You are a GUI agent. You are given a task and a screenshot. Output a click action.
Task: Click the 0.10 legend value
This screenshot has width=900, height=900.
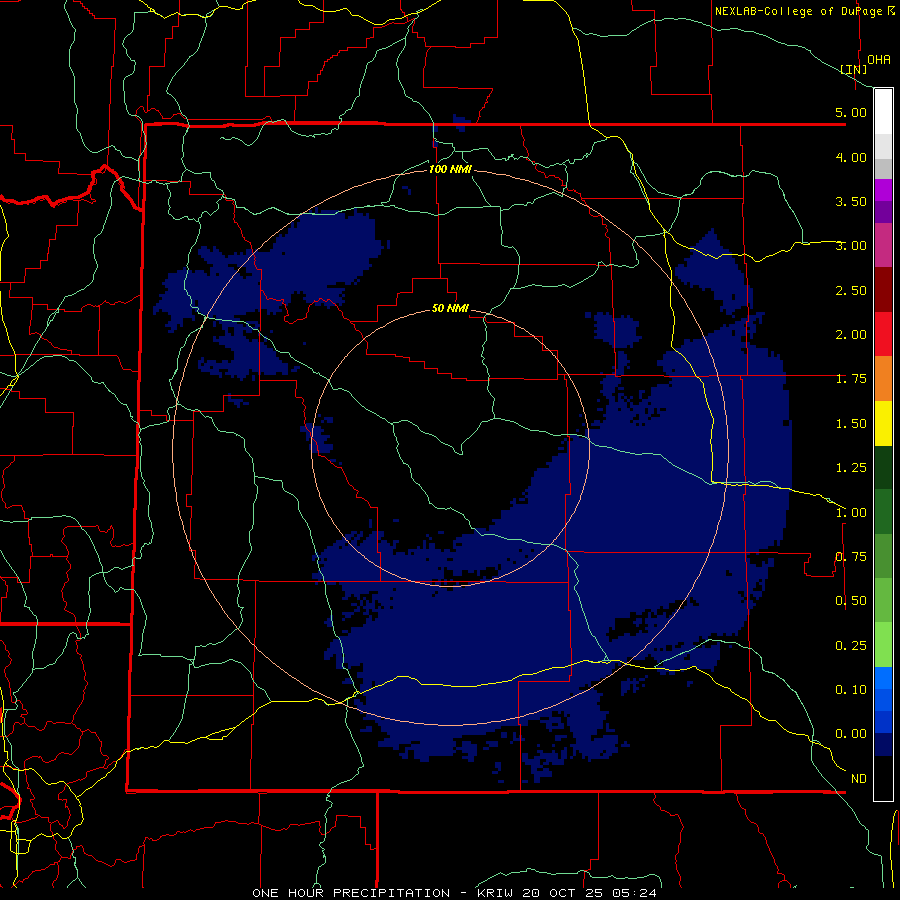click(851, 690)
